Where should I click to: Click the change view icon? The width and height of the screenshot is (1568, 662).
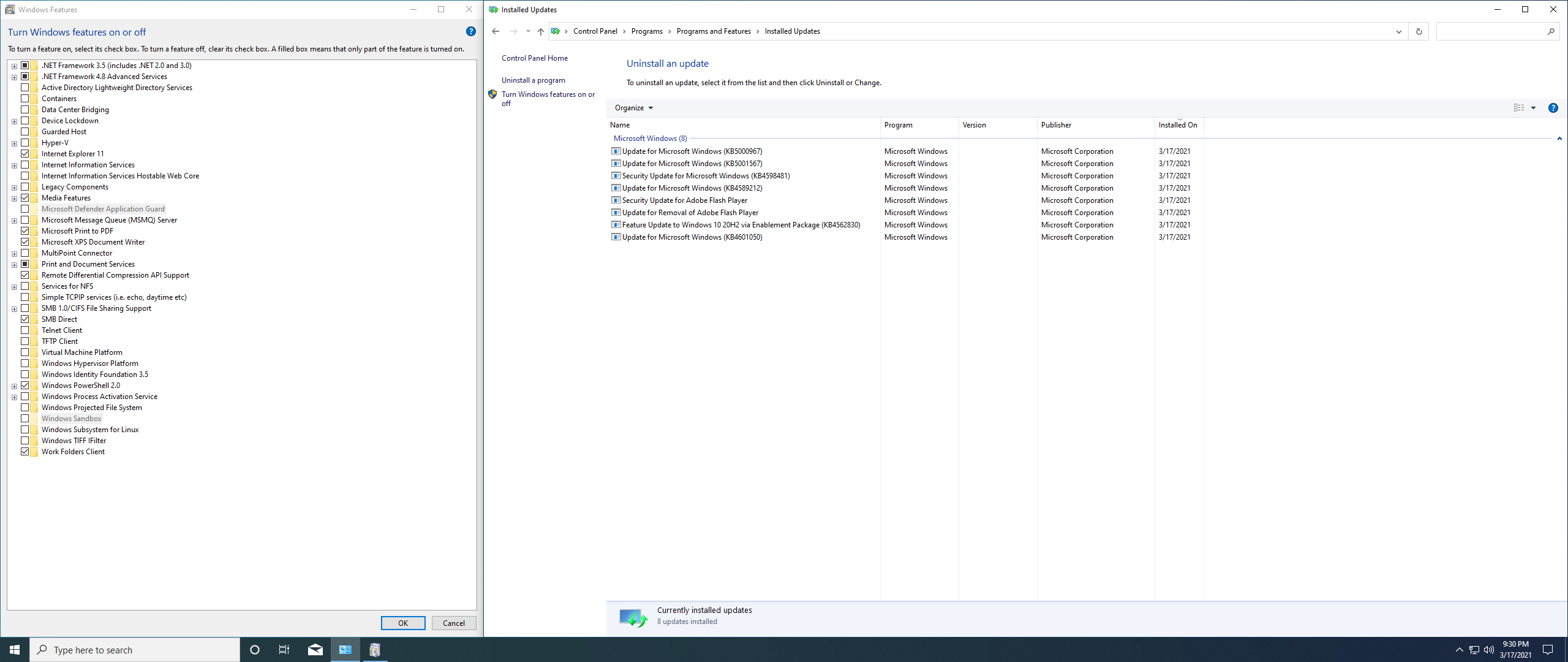[1519, 108]
